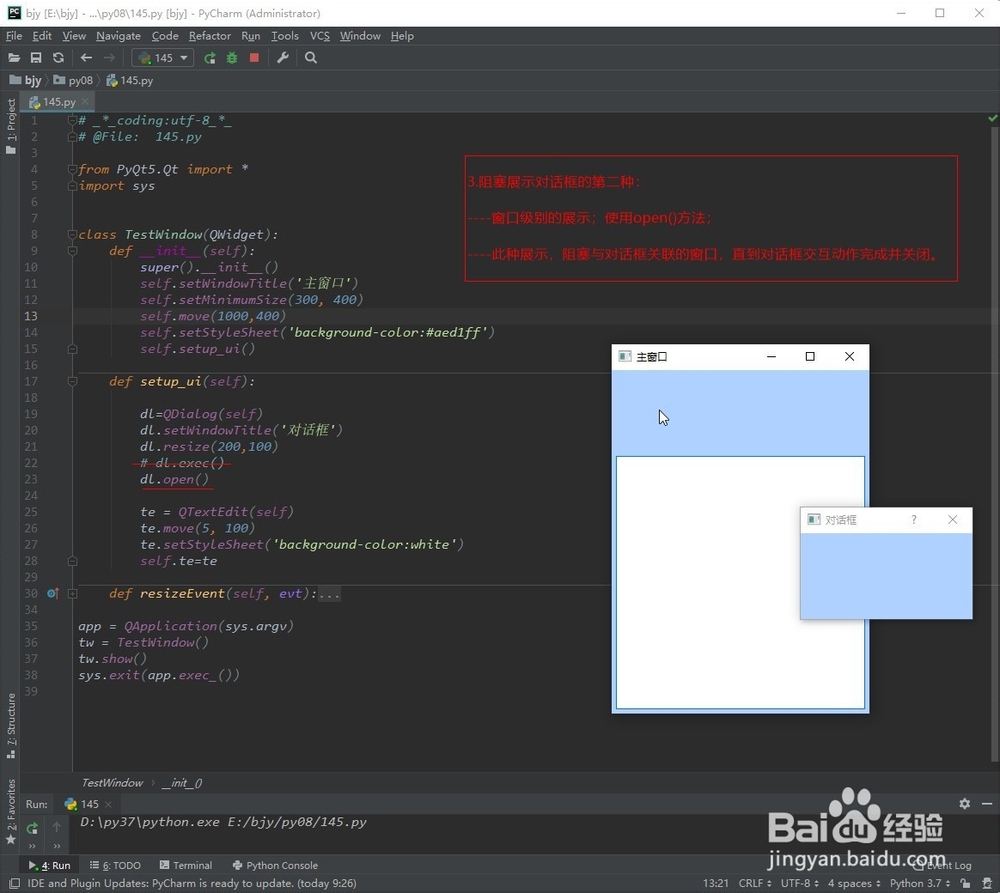Select the bjy breadcrumb folder
The image size is (1000, 893).
pos(26,80)
